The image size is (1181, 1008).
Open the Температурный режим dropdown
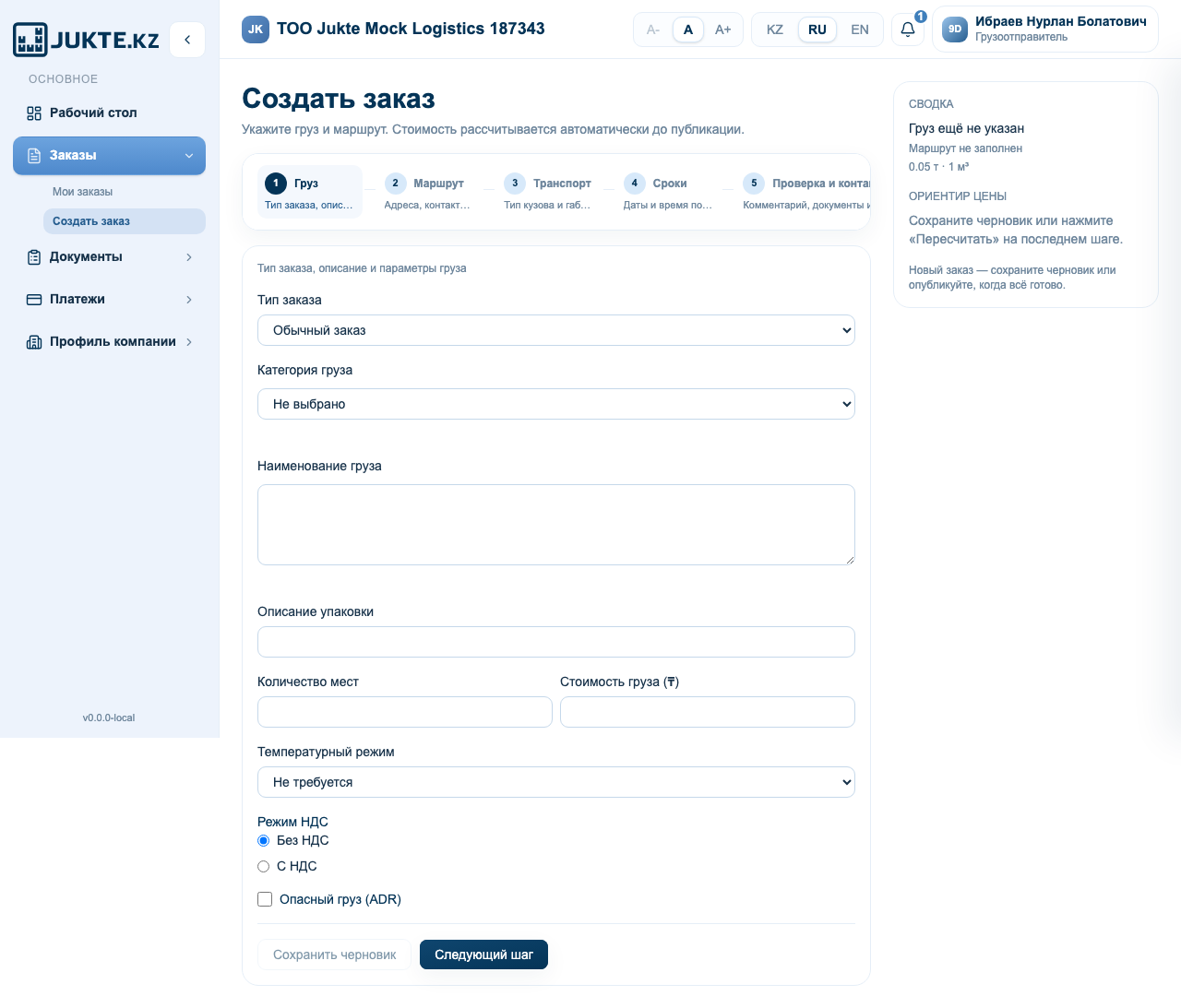[x=556, y=782]
